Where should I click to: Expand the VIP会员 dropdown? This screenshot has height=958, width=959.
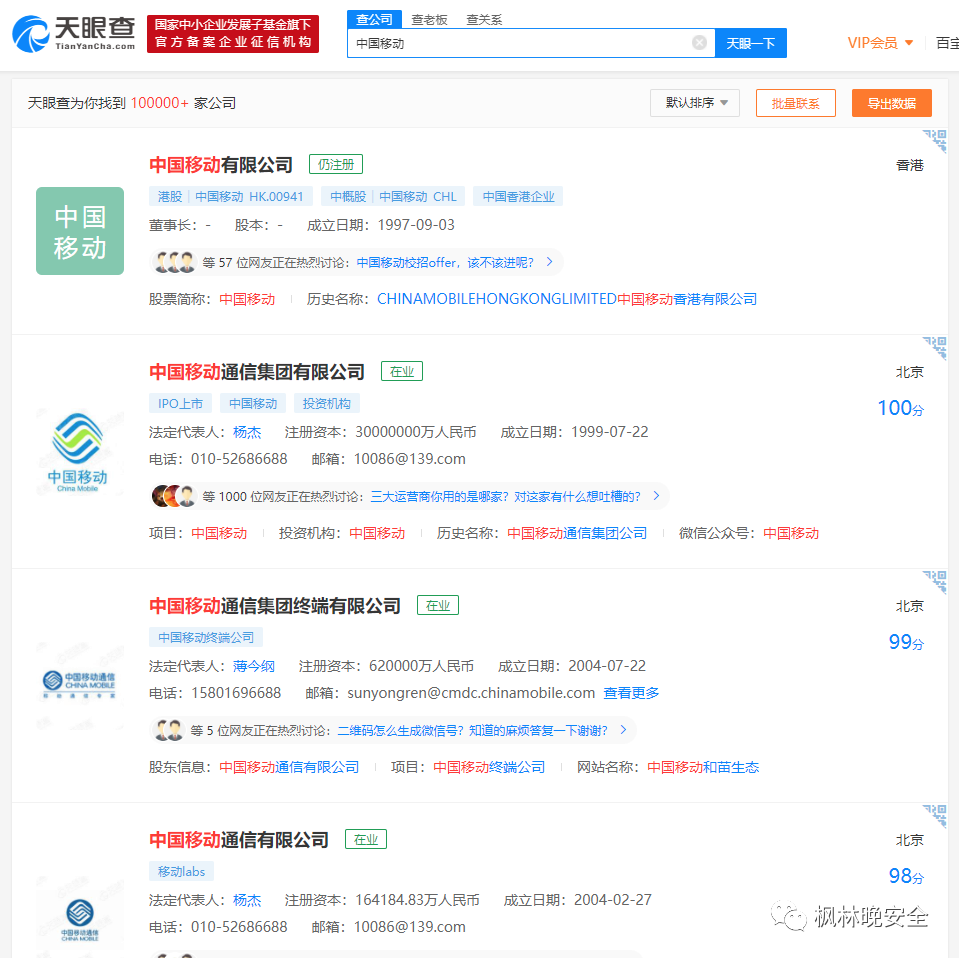[880, 43]
